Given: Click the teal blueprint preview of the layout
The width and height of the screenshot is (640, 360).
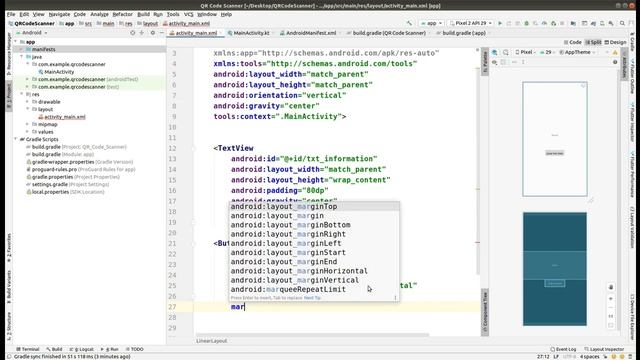Looking at the screenshot, I should click(x=555, y=269).
